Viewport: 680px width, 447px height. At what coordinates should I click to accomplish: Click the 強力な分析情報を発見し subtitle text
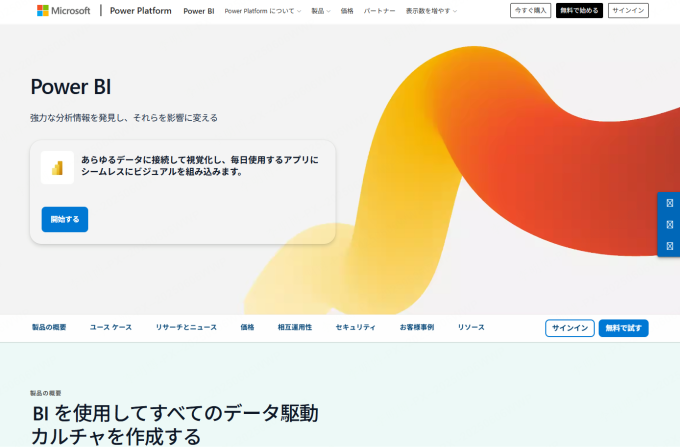[124, 118]
